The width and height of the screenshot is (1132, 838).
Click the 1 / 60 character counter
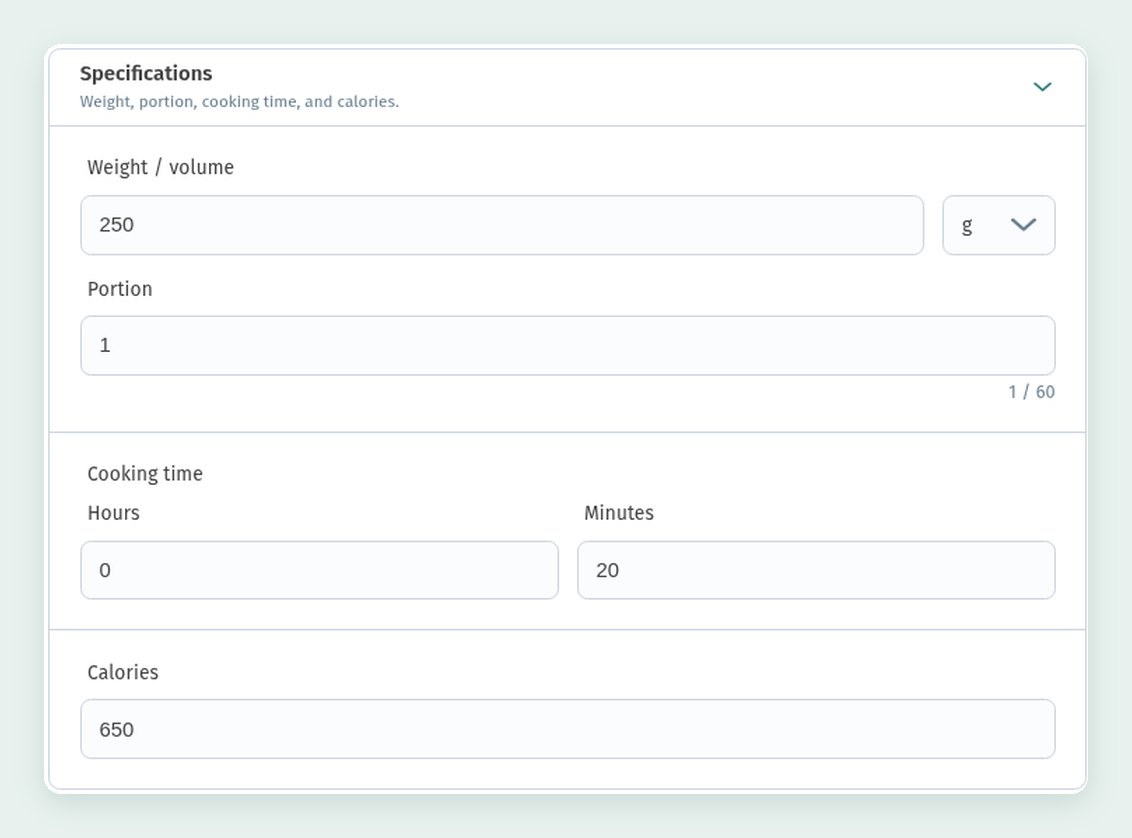click(1032, 392)
